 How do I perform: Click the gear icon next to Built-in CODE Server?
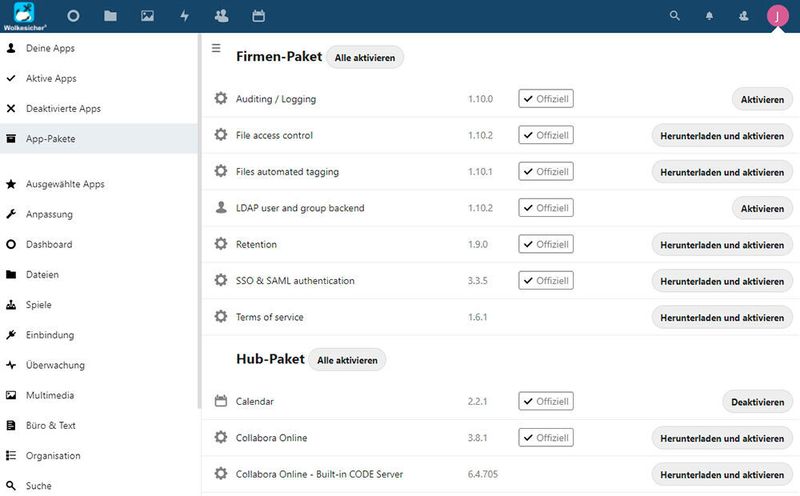pyautogui.click(x=221, y=474)
